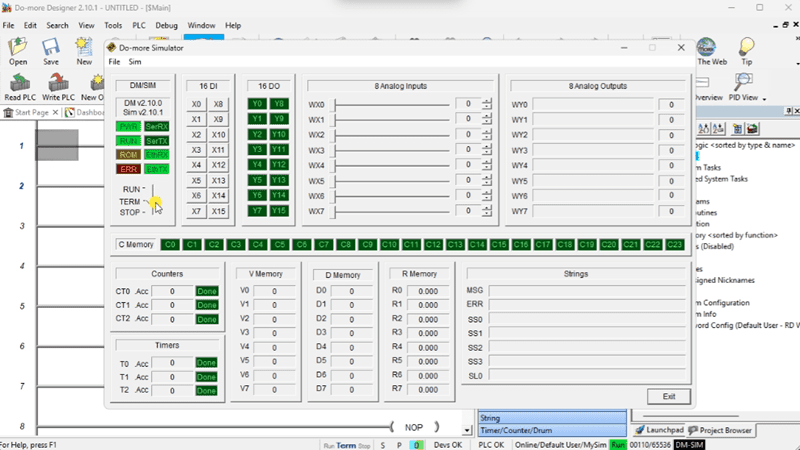Click the V0 memory value field
Screen dimensions: 800x450
pos(273,291)
